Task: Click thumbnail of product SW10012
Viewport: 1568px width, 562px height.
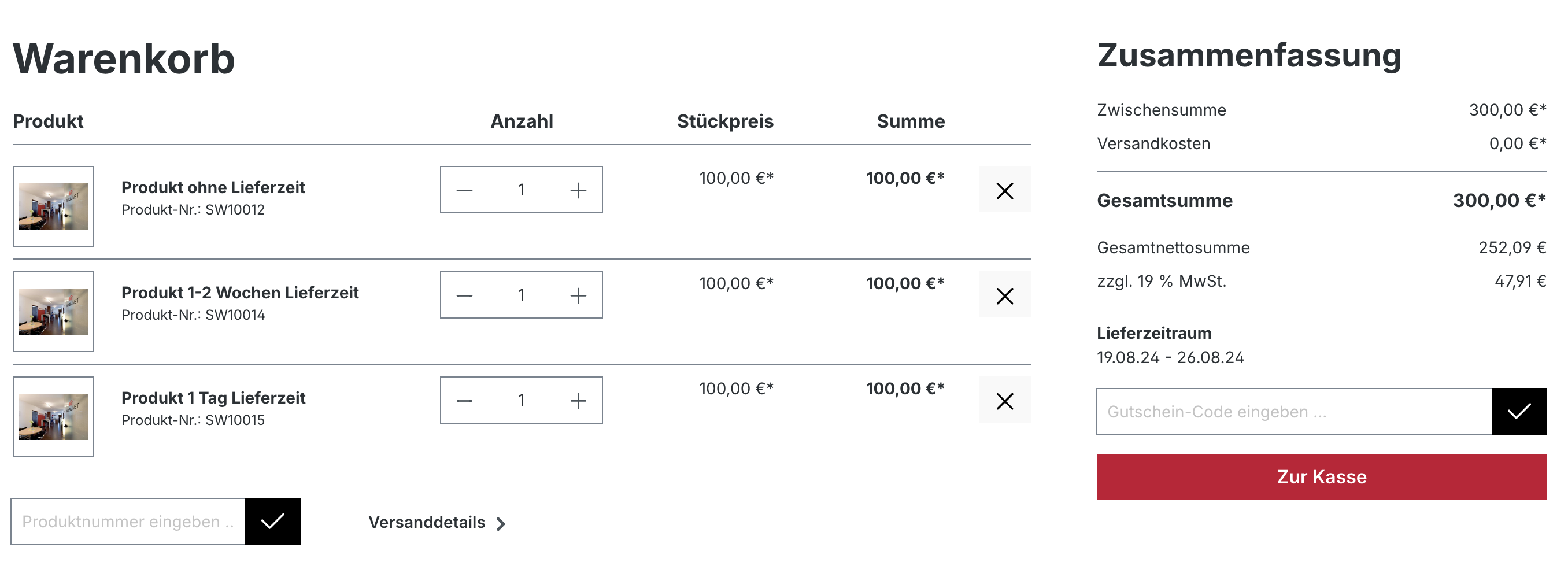Action: [x=53, y=206]
